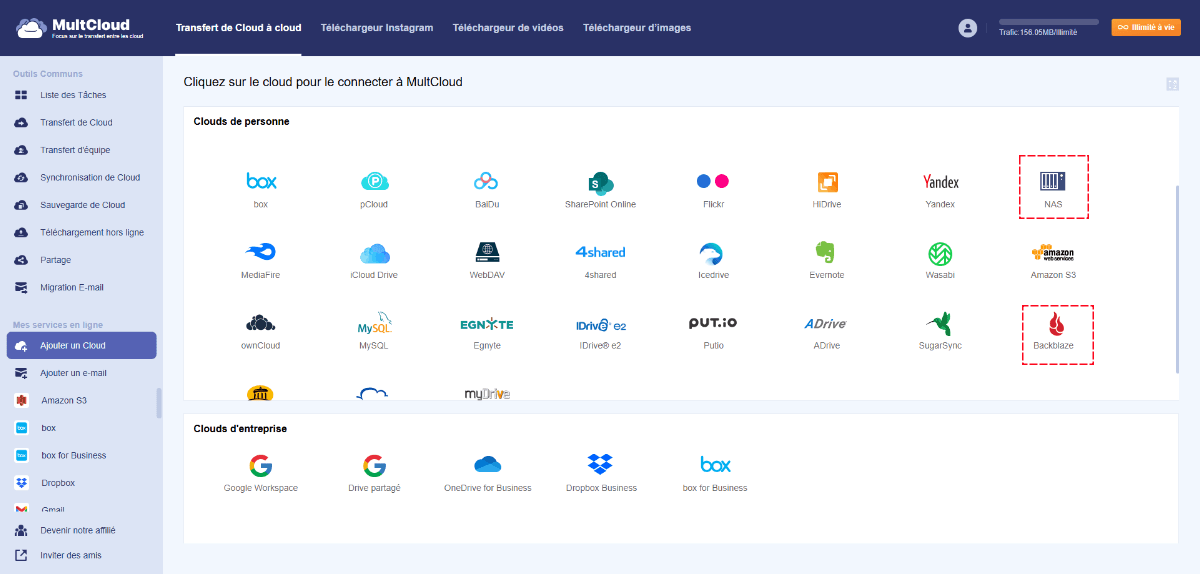This screenshot has width=1200, height=574.
Task: Select the Wasabi cloud icon
Action: pyautogui.click(x=939, y=252)
